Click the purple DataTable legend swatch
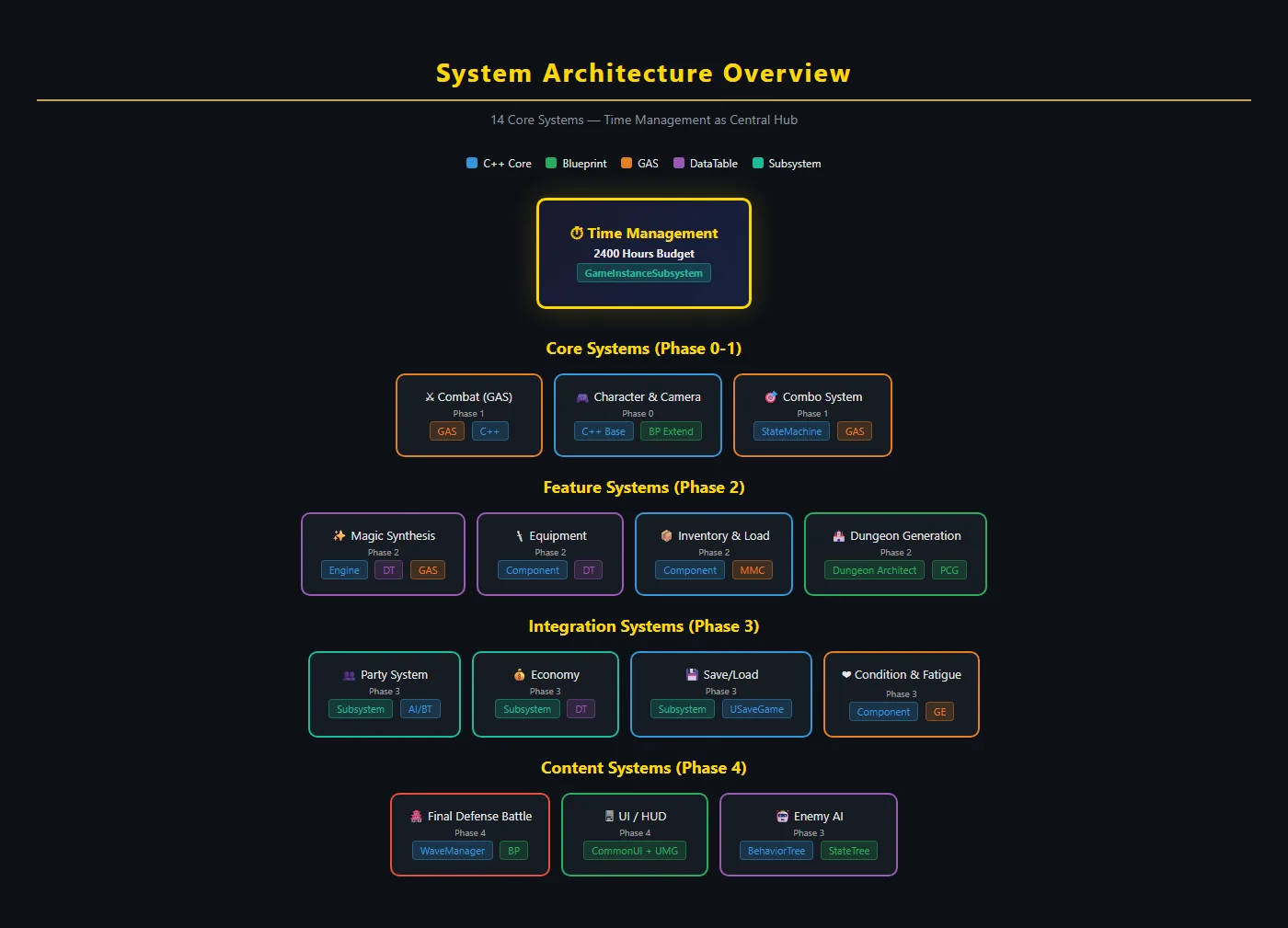Viewport: 1288px width, 928px height. [x=679, y=164]
